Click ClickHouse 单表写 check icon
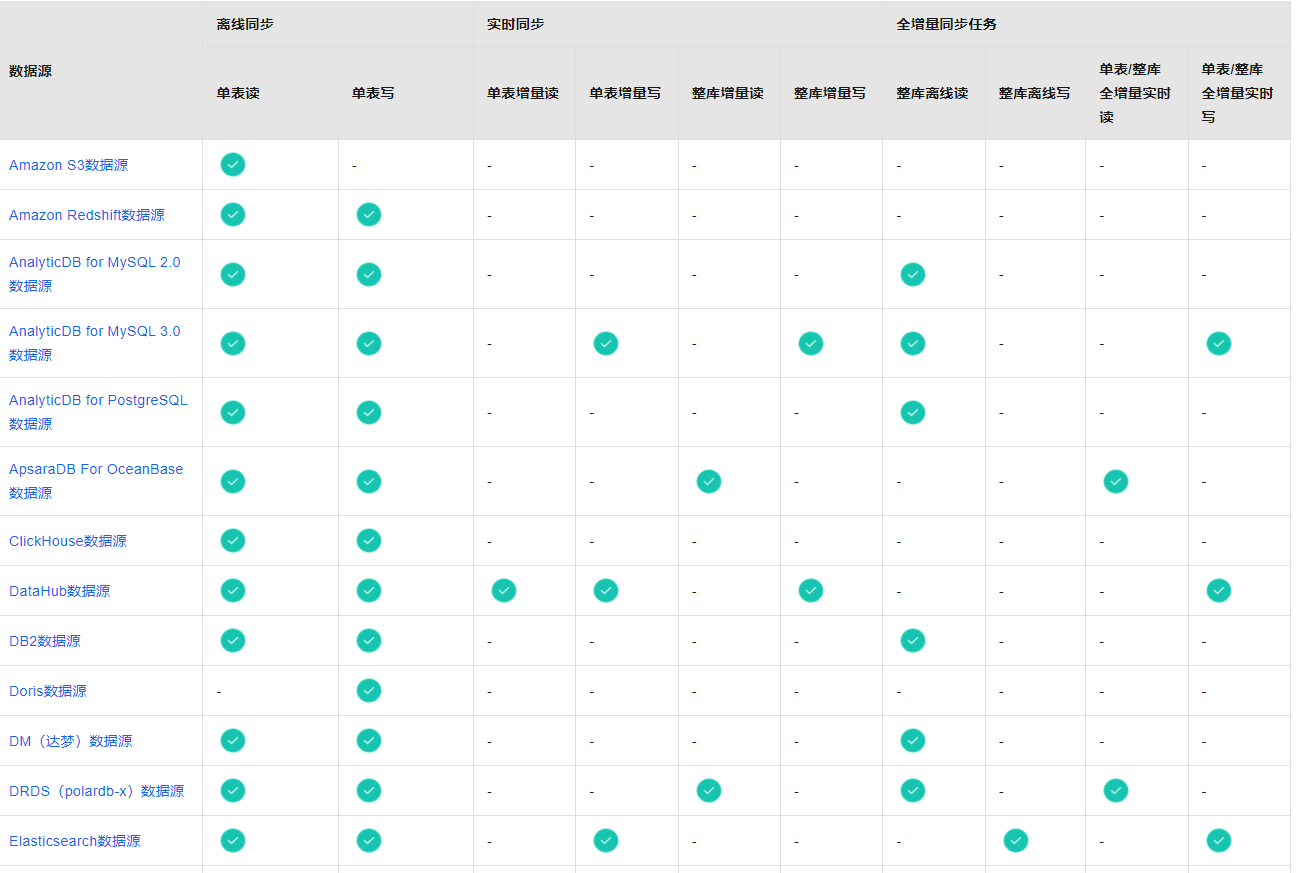Screen dimensions: 1303x873 tap(369, 541)
